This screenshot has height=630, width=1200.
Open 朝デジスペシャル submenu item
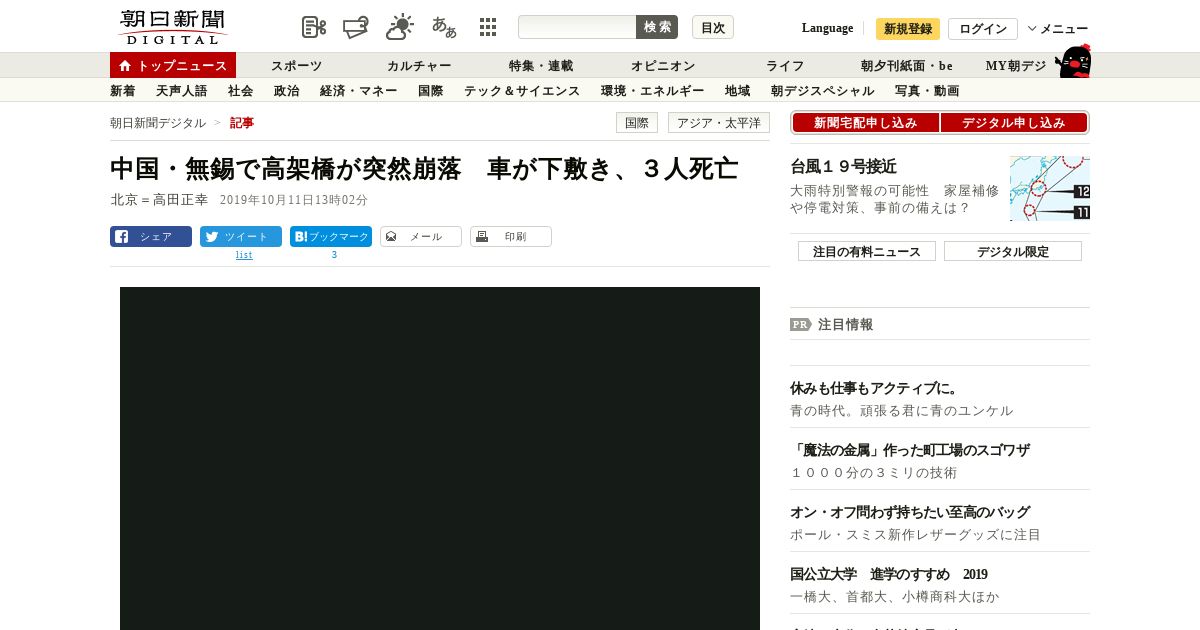[x=823, y=91]
